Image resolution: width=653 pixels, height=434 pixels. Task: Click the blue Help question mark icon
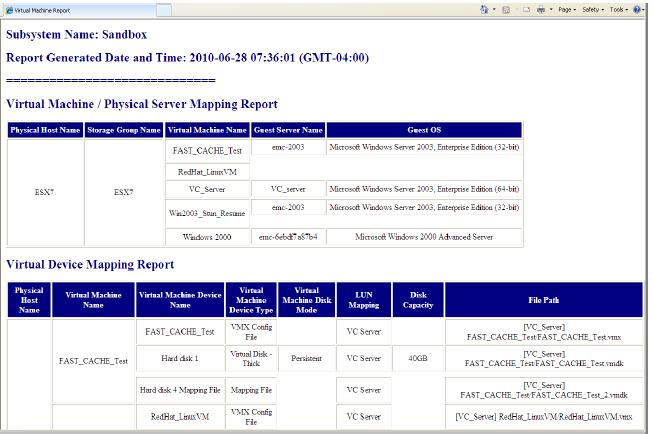click(x=637, y=10)
